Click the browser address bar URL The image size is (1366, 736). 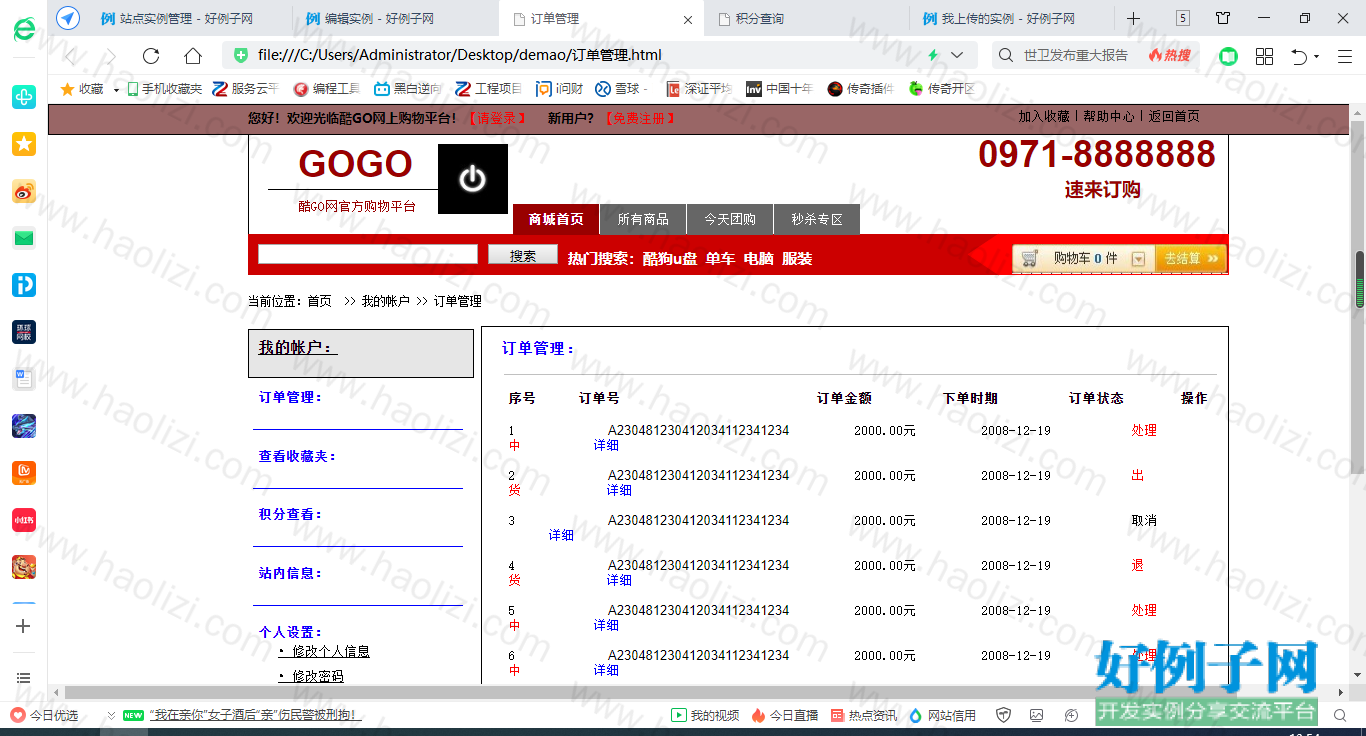(460, 55)
